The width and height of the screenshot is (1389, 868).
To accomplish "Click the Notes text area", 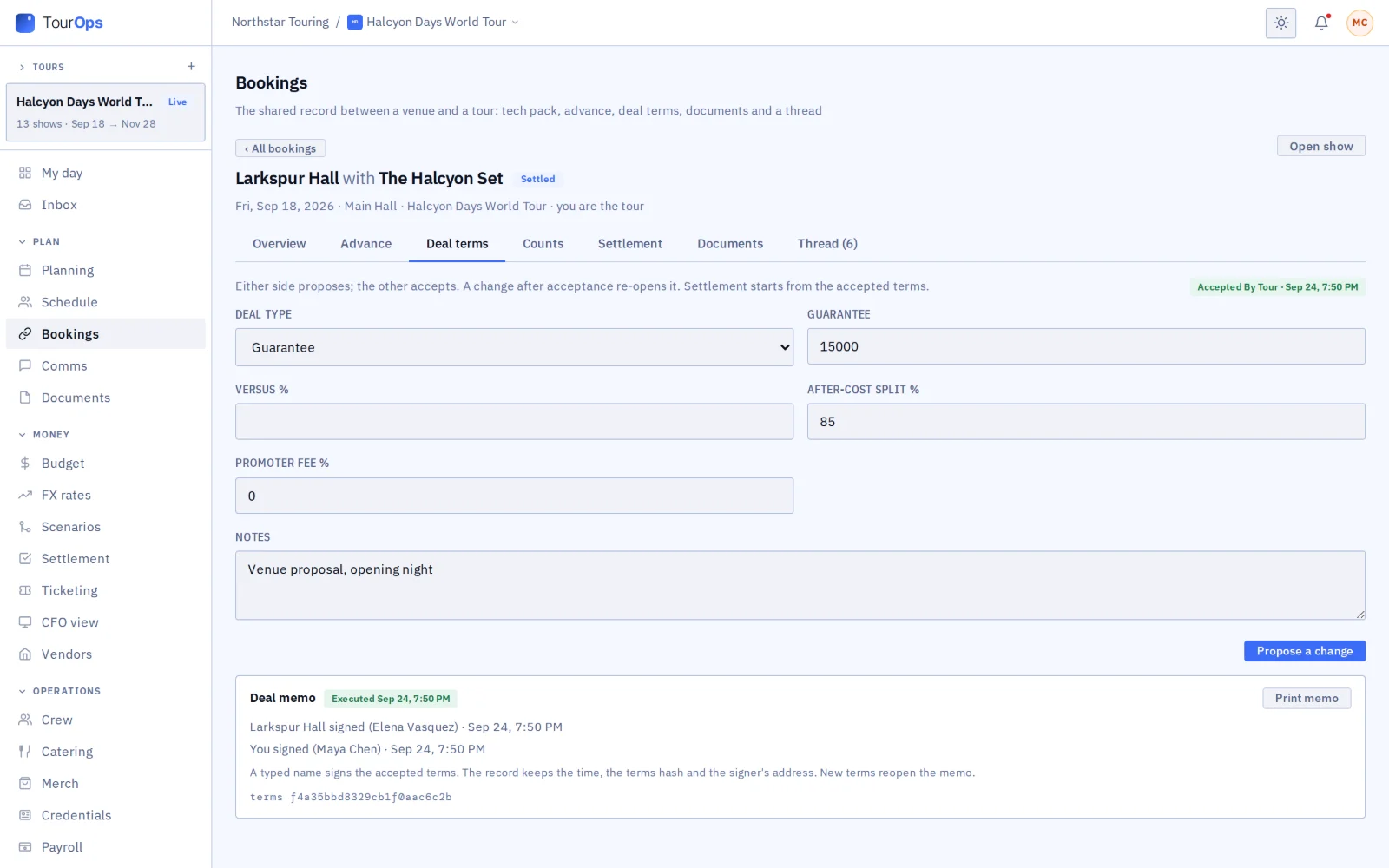I will coord(800,586).
